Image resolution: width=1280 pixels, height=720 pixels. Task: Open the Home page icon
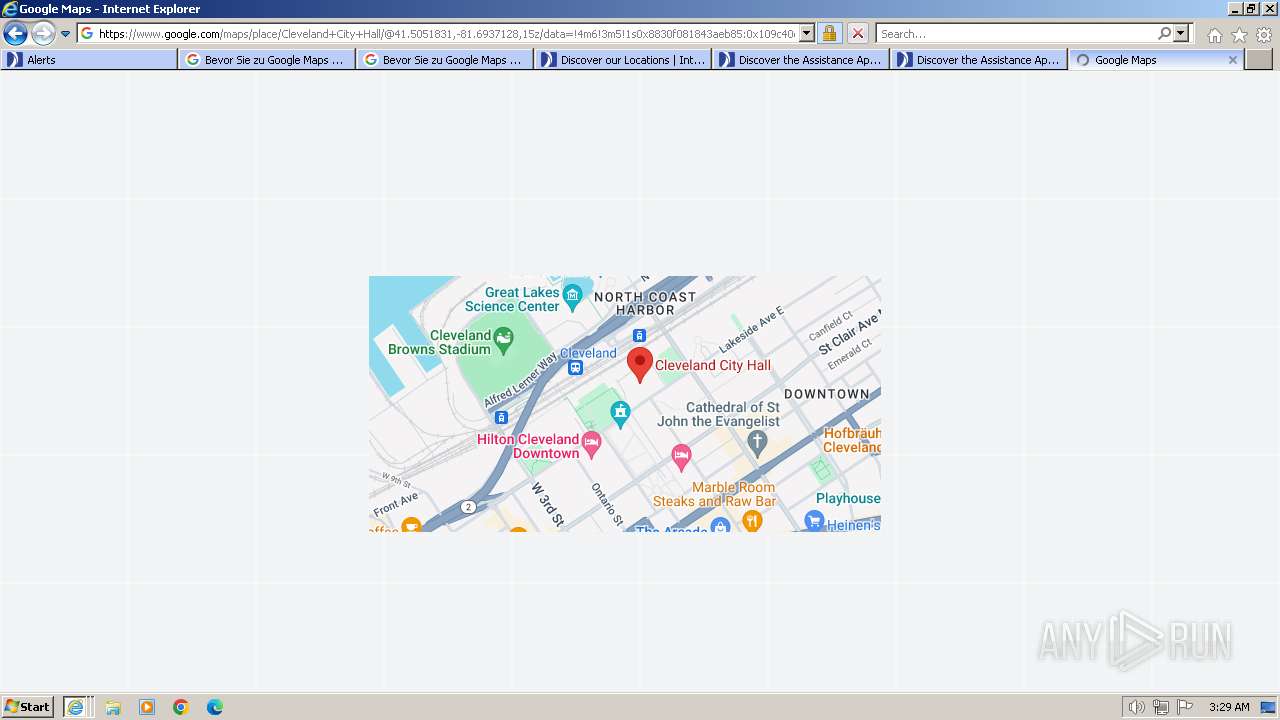1214,35
